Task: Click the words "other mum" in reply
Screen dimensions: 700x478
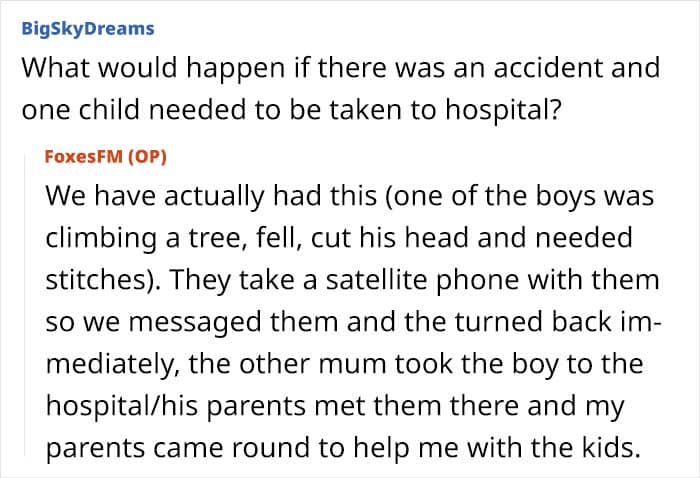Action: (x=312, y=364)
